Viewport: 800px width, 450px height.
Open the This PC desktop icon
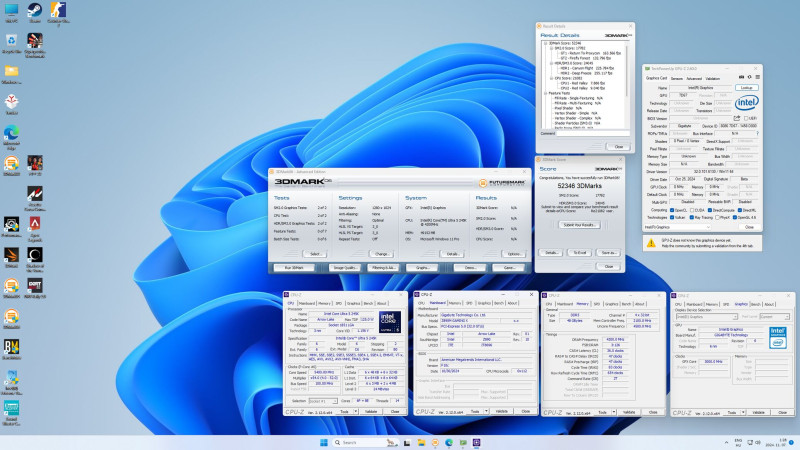11,12
